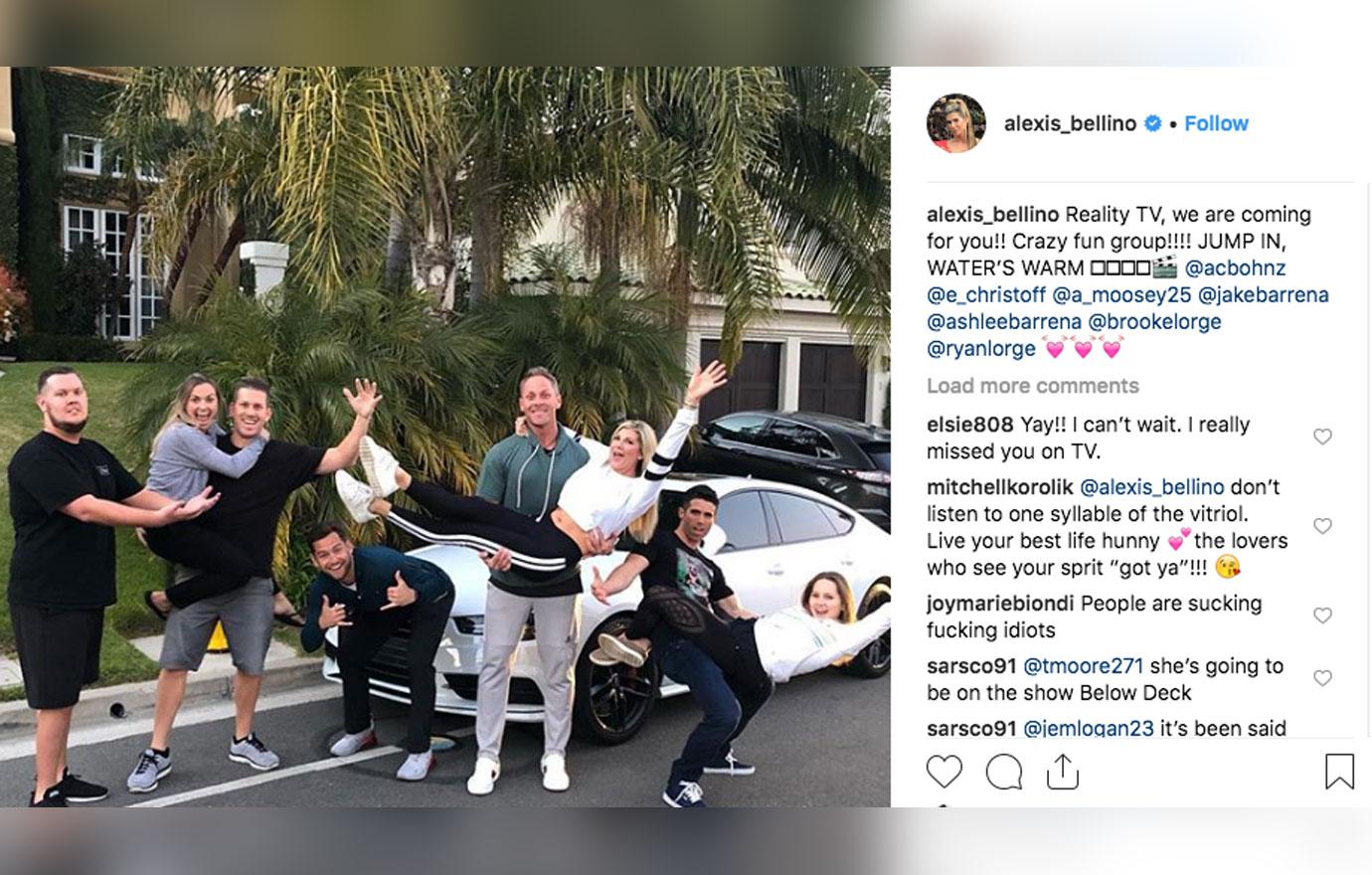Open the @jemlogan23 mention
Image resolution: width=1372 pixels, height=875 pixels.
1088,729
